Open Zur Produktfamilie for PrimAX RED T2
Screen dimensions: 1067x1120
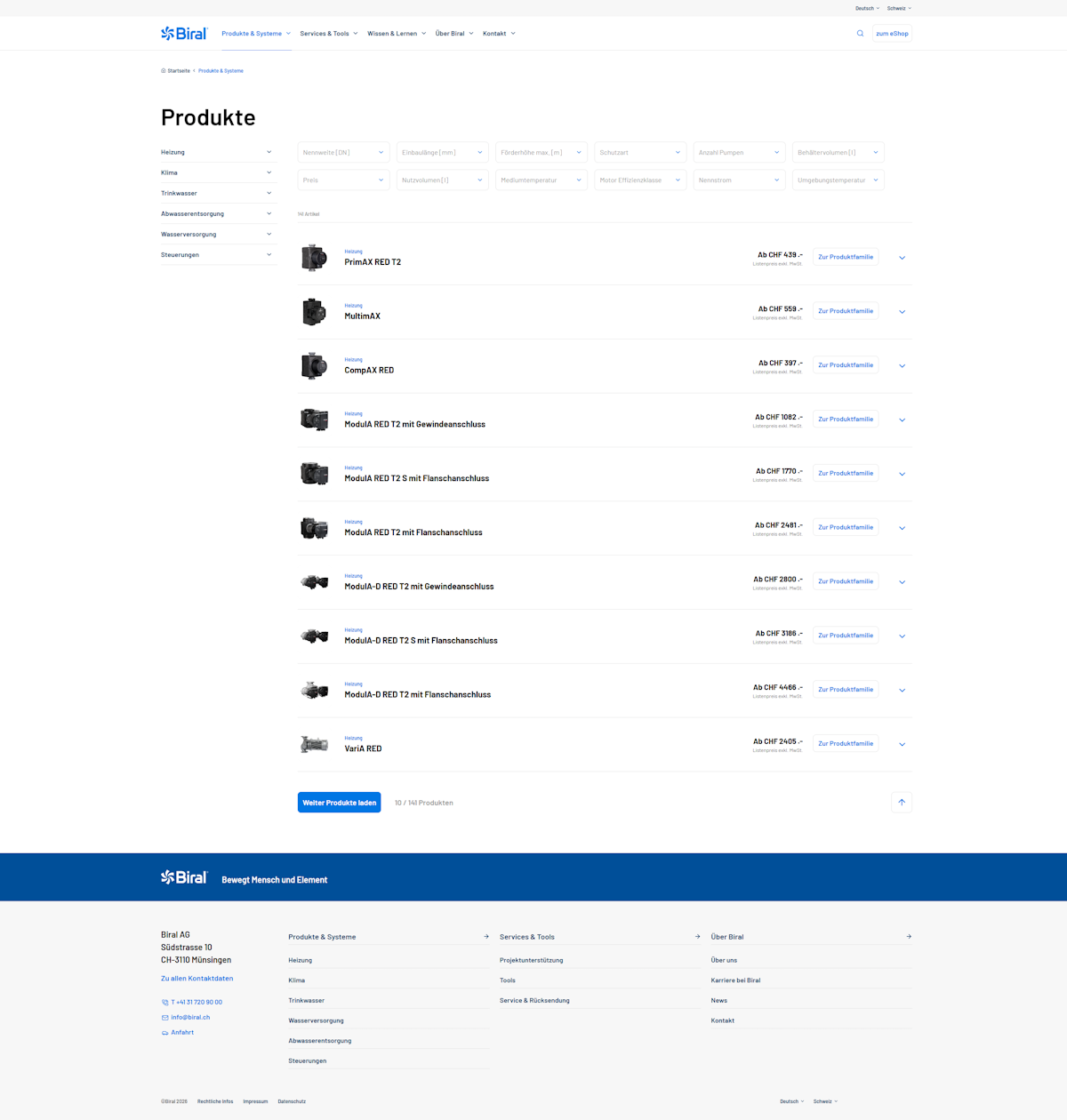(846, 257)
